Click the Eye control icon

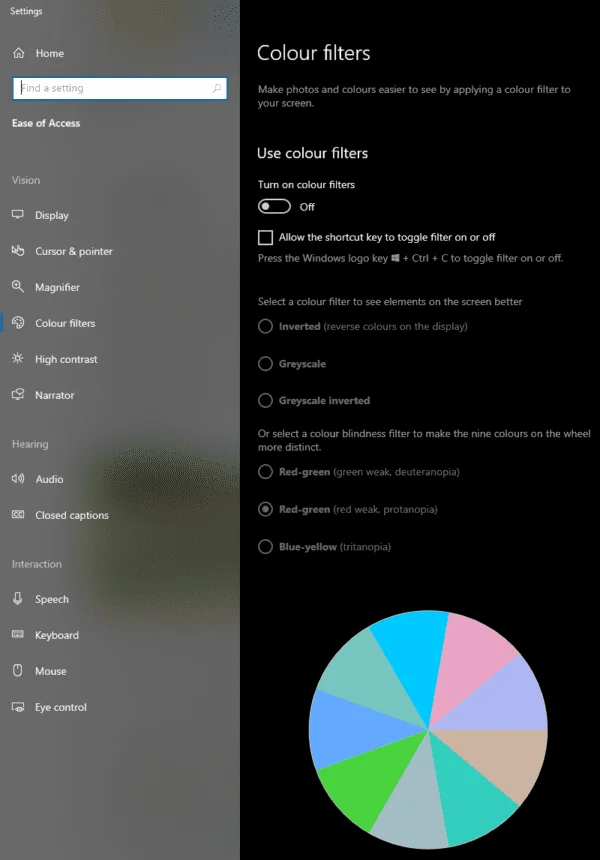(x=18, y=706)
